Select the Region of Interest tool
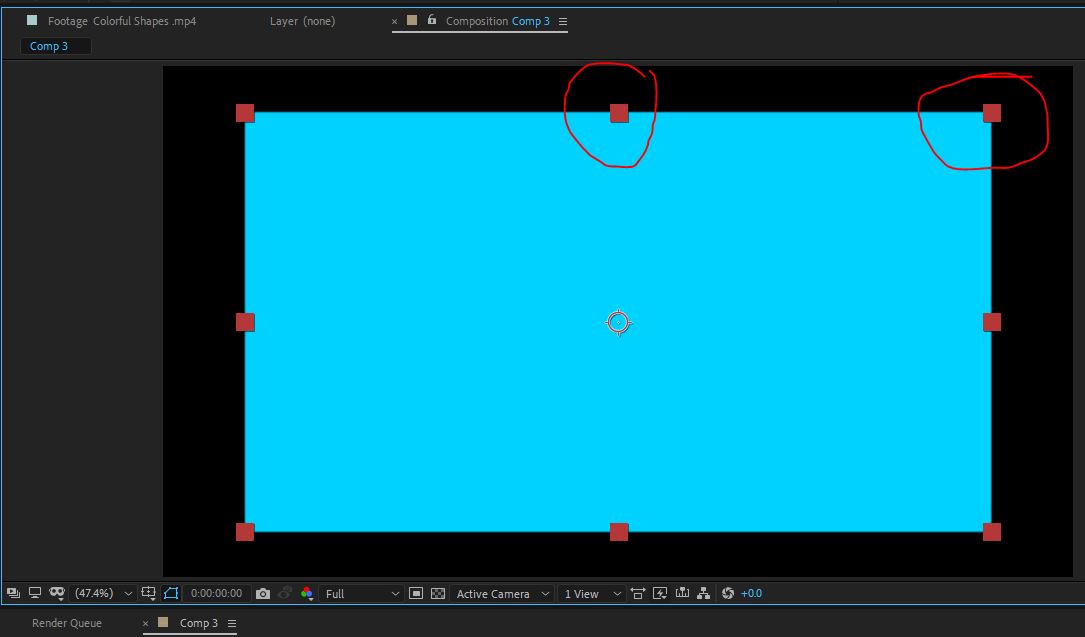Screen dimensions: 1085x637 click(x=417, y=593)
